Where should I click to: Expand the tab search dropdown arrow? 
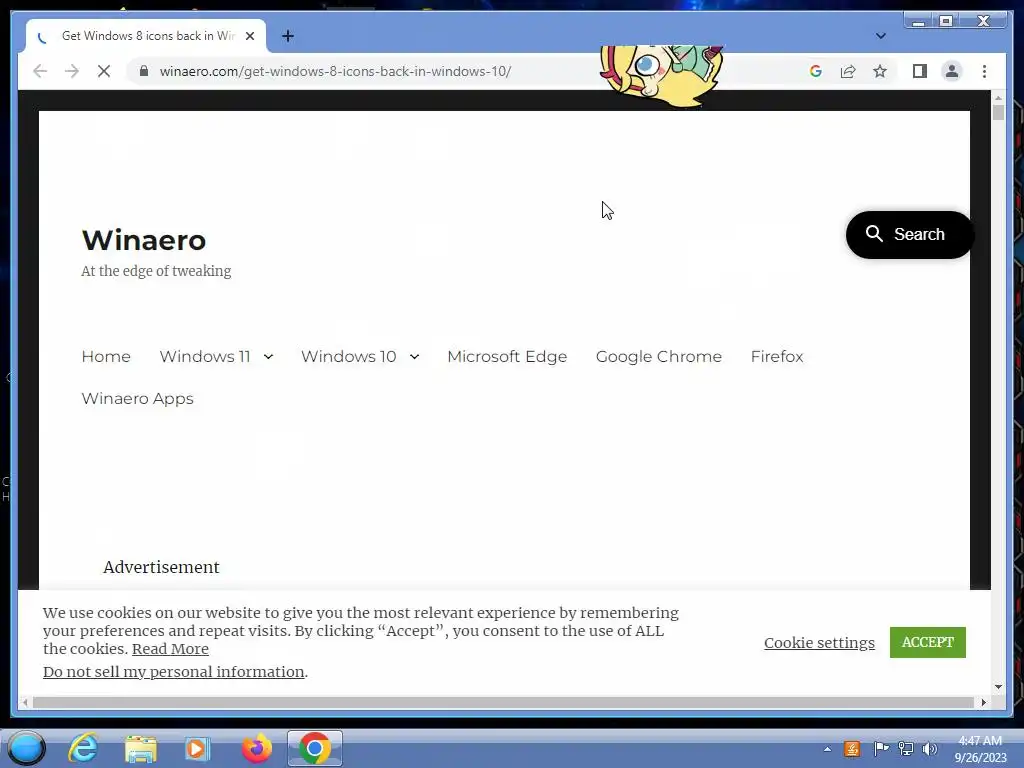(x=880, y=36)
